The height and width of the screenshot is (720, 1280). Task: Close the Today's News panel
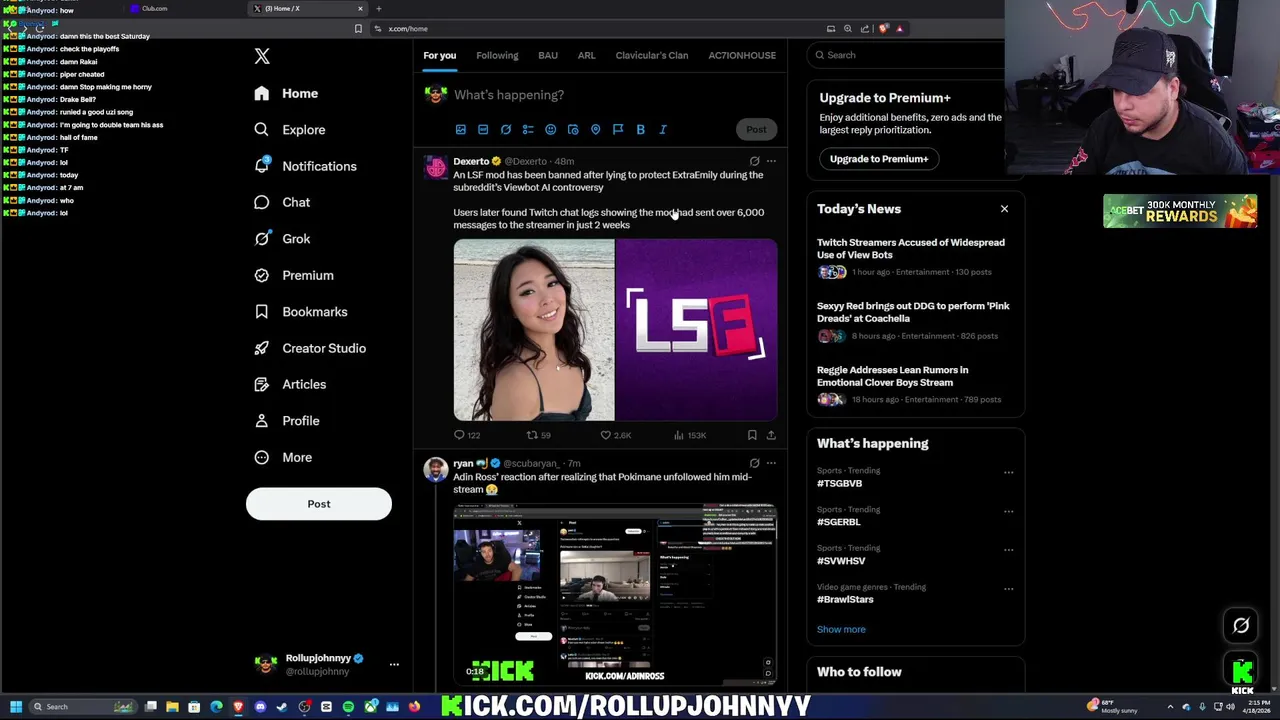click(x=1004, y=209)
